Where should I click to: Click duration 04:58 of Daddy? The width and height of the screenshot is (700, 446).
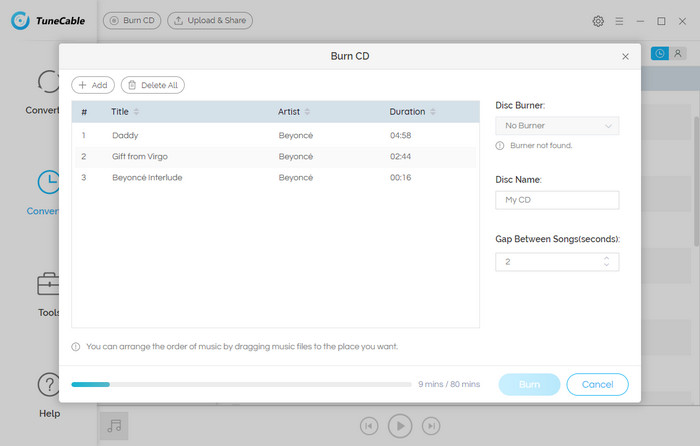pos(400,135)
